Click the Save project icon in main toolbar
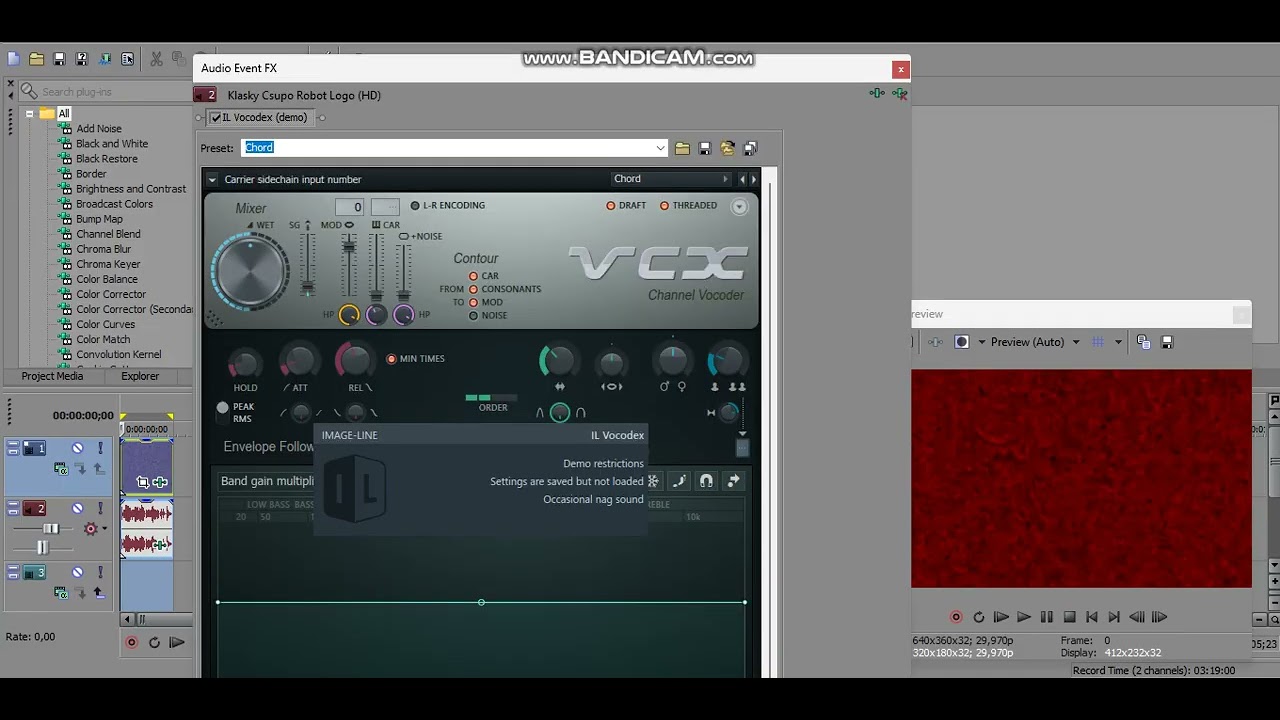This screenshot has width=1280, height=720. point(59,60)
